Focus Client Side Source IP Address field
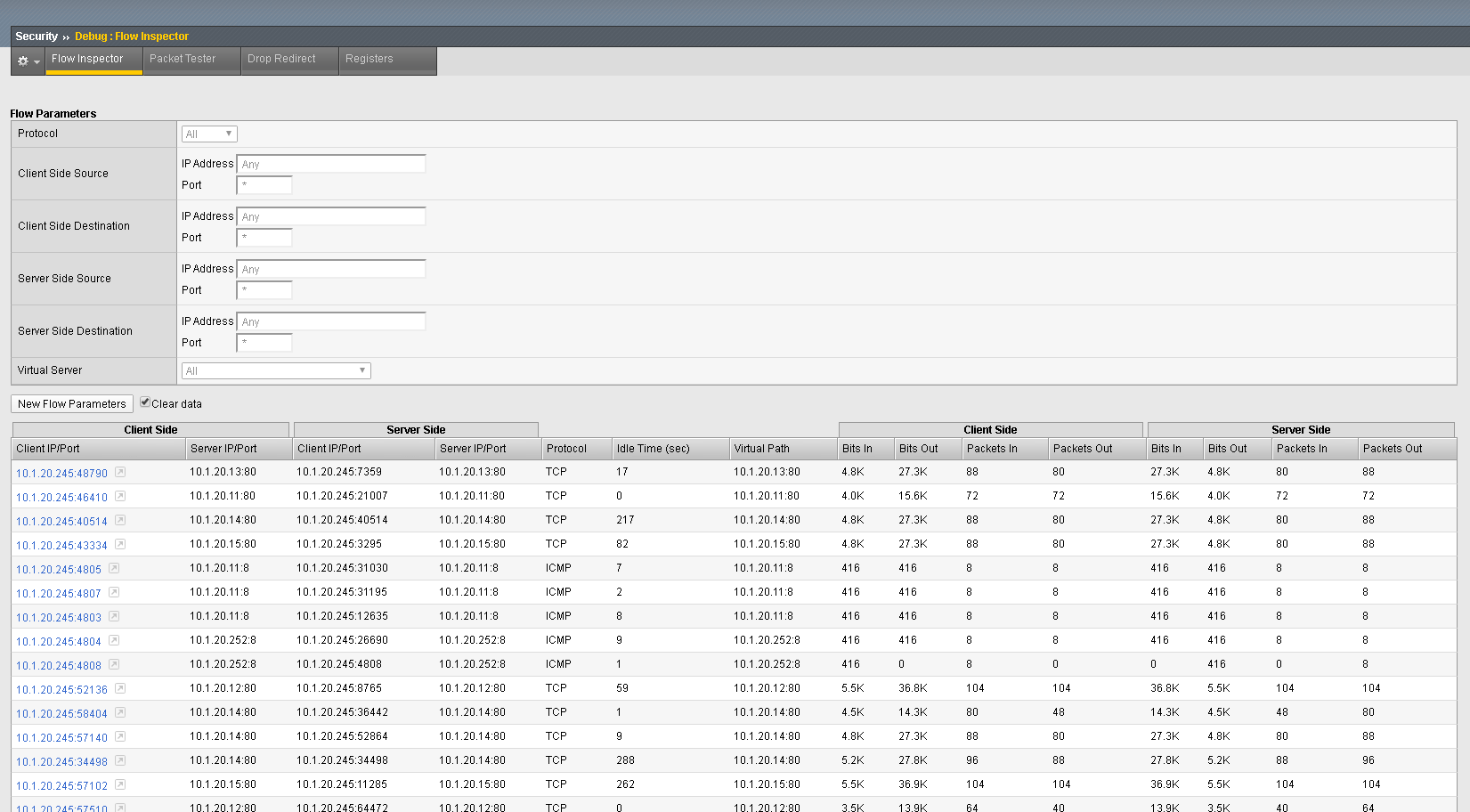 [331, 164]
